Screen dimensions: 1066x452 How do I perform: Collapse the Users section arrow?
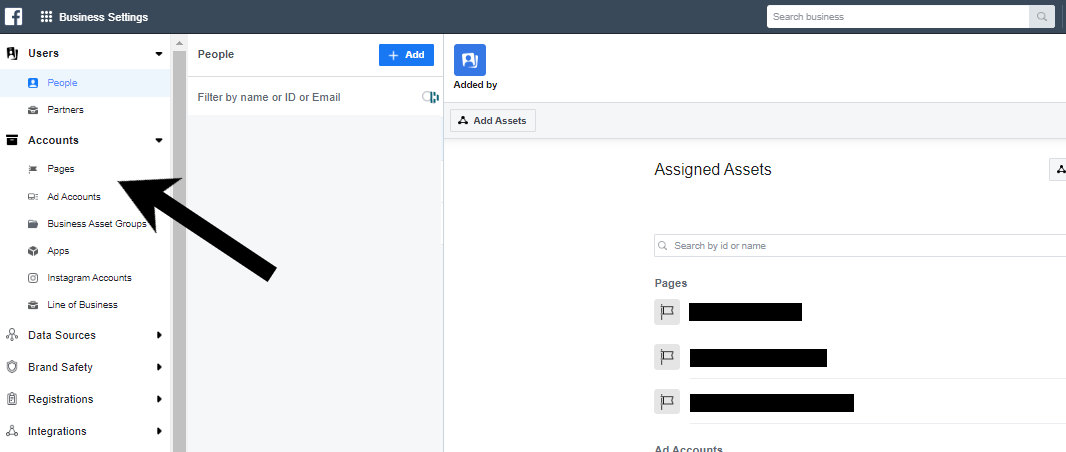coord(159,54)
